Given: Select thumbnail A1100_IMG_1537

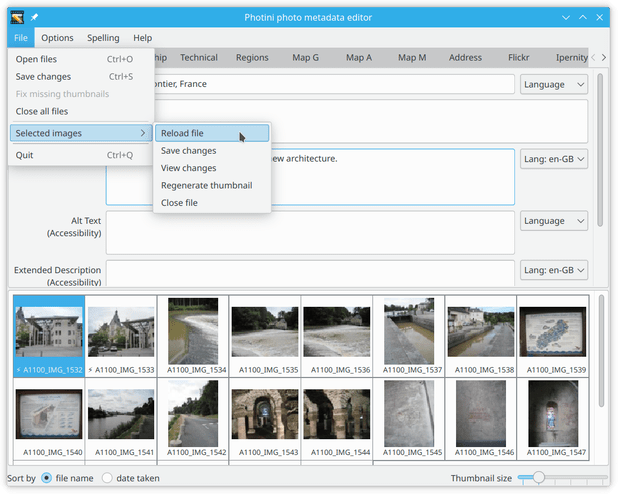Looking at the screenshot, I should 409,336.
